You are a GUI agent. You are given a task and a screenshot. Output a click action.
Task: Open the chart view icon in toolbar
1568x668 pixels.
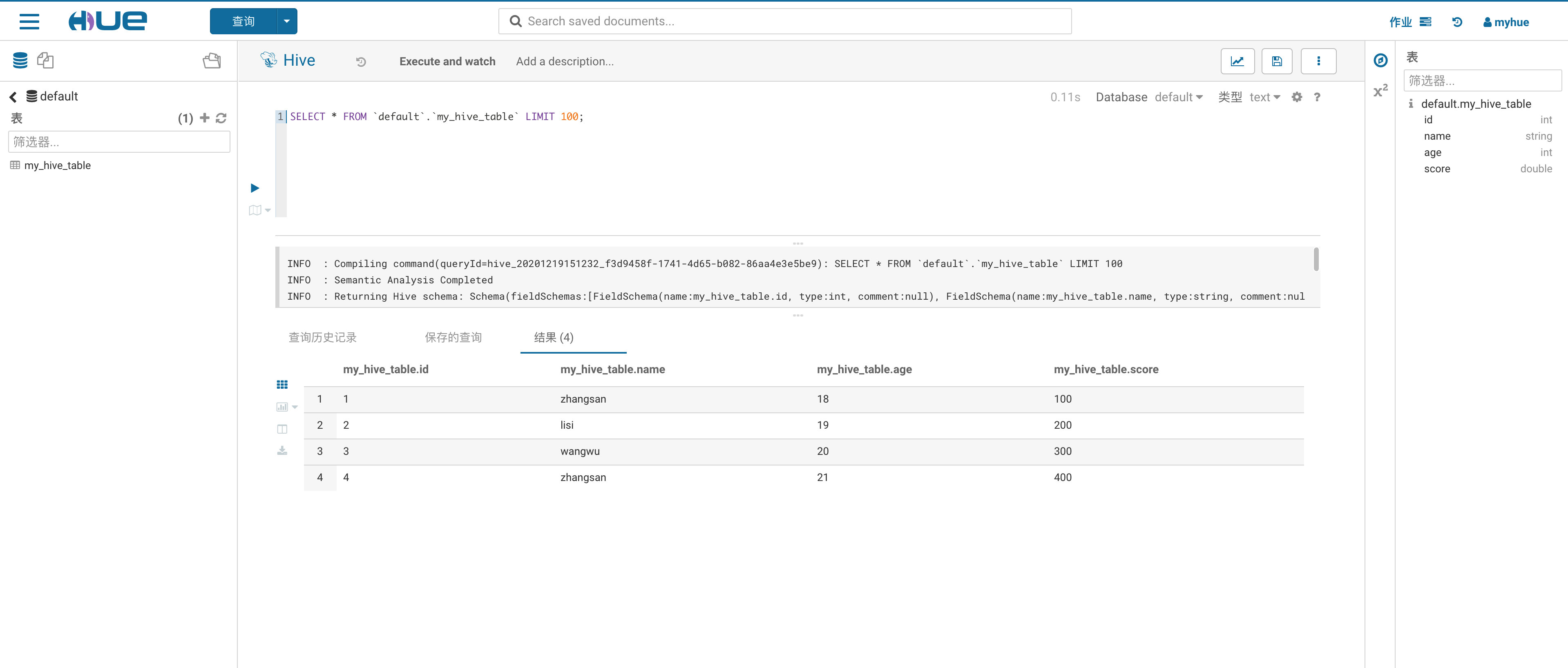(1237, 61)
